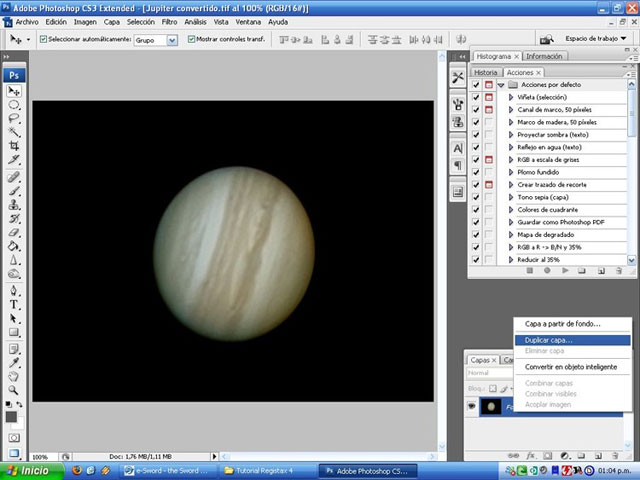Select the Rectangle shape tool

click(x=14, y=332)
